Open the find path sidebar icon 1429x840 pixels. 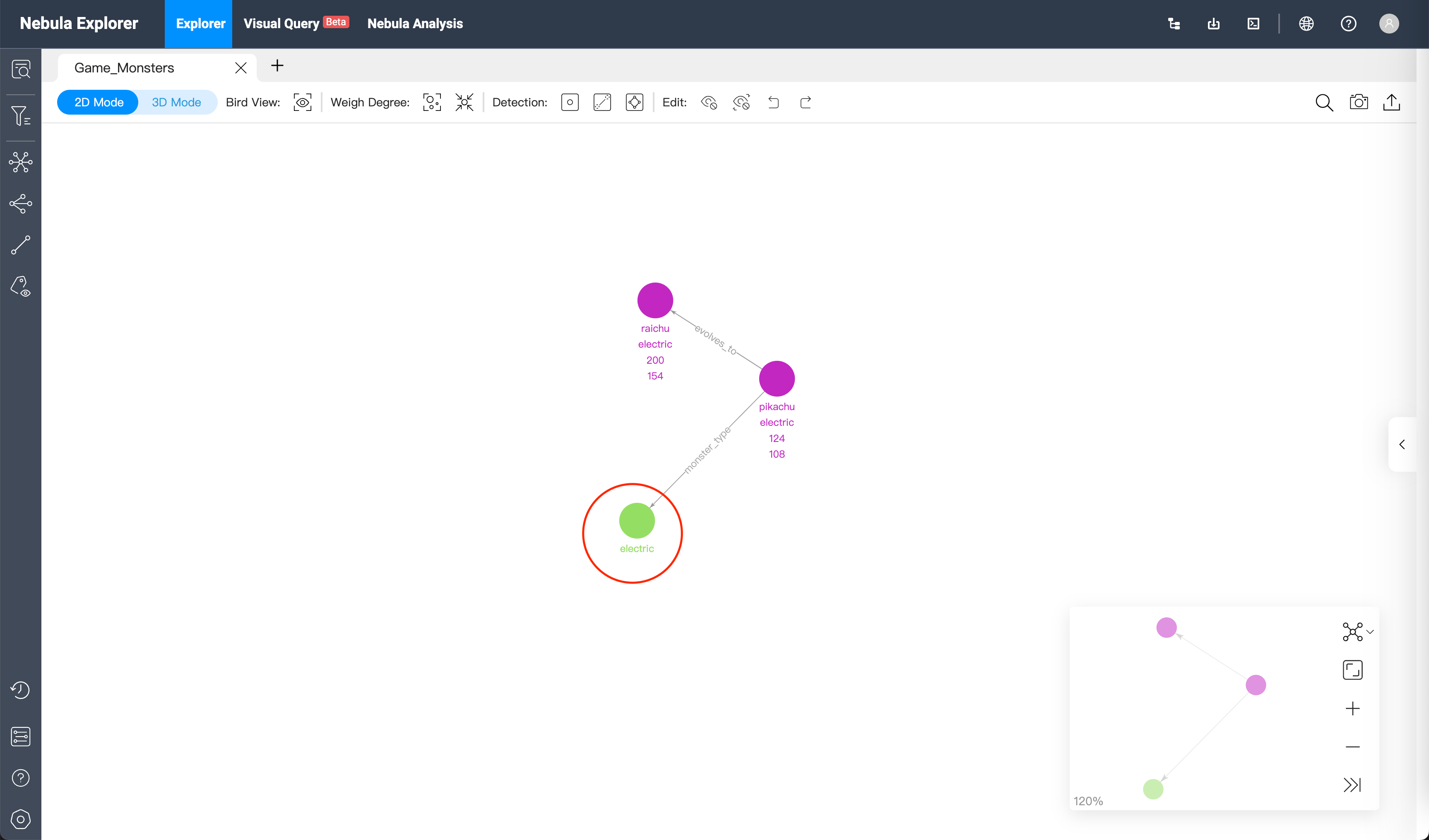pos(21,245)
